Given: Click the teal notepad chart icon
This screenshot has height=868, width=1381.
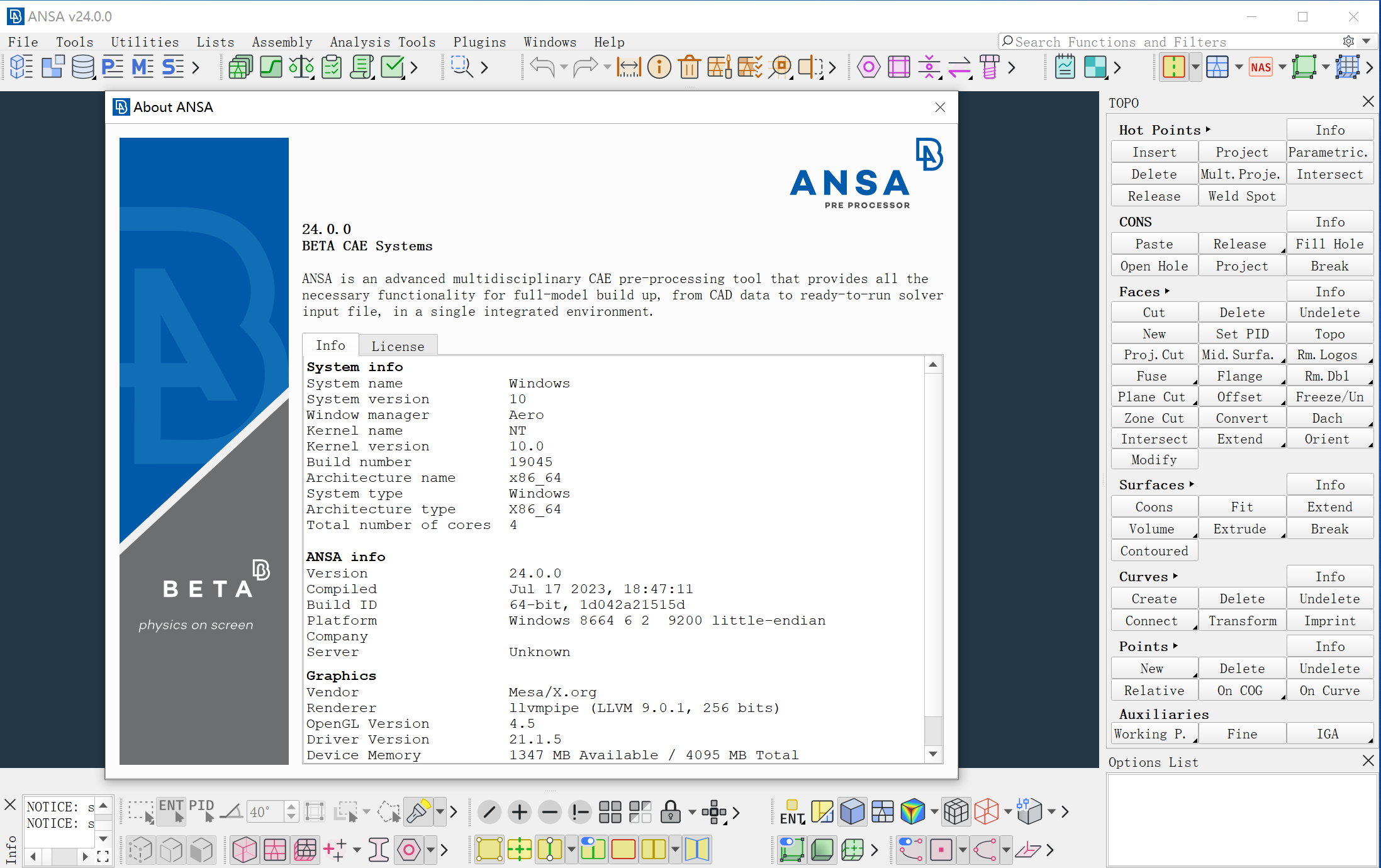Looking at the screenshot, I should coord(1065,67).
